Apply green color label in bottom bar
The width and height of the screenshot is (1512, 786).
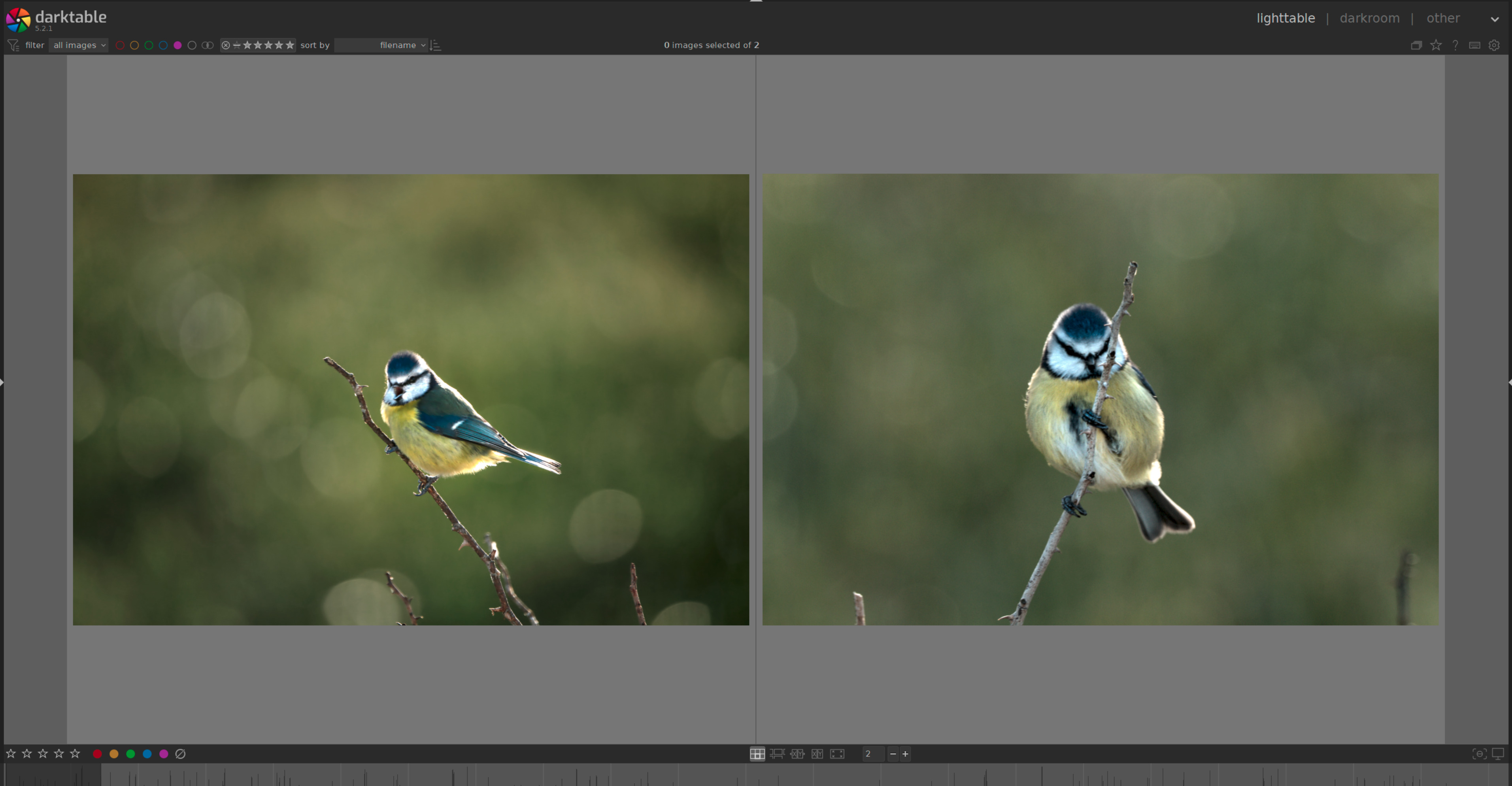(x=131, y=754)
